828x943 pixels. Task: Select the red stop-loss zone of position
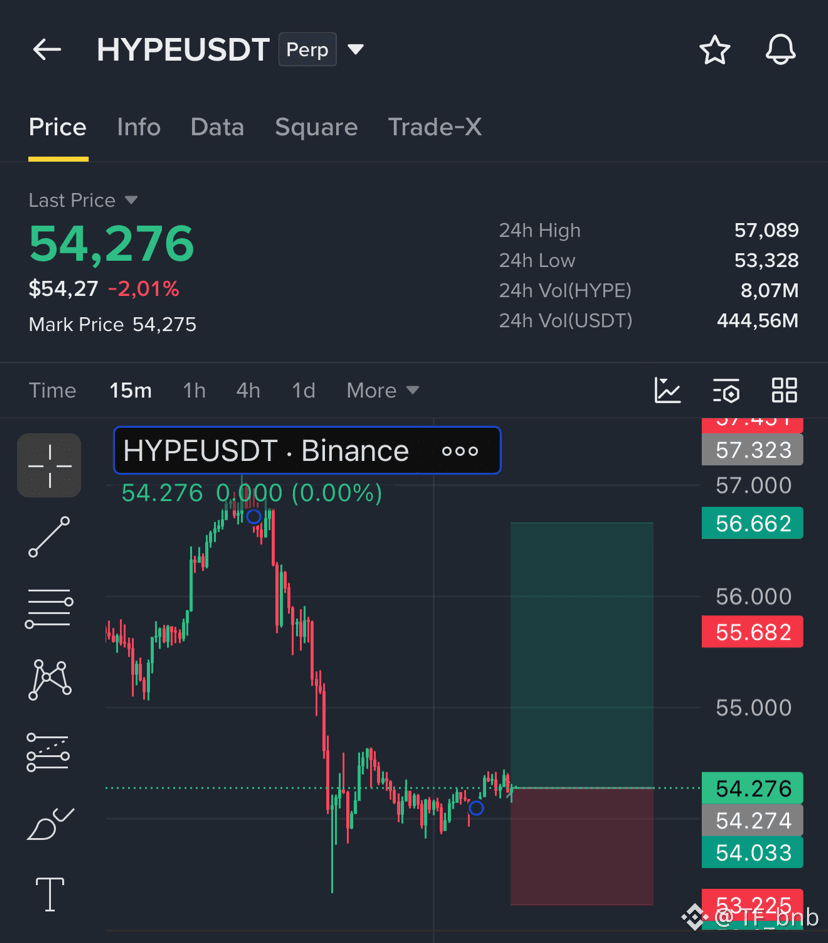tap(581, 846)
